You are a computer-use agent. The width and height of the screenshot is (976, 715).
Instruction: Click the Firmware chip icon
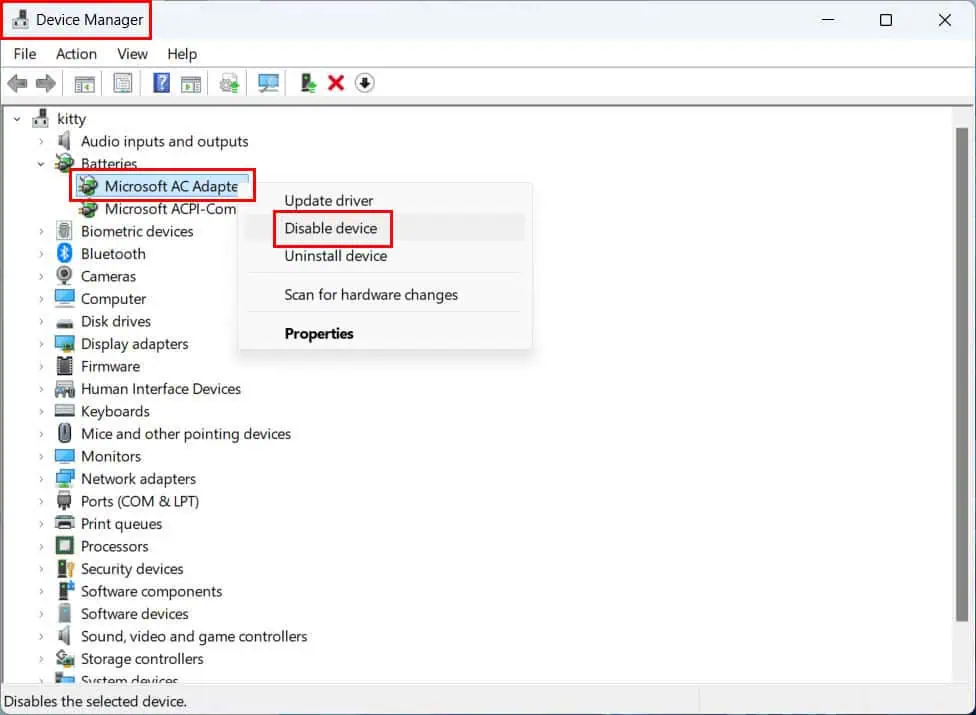pos(64,366)
